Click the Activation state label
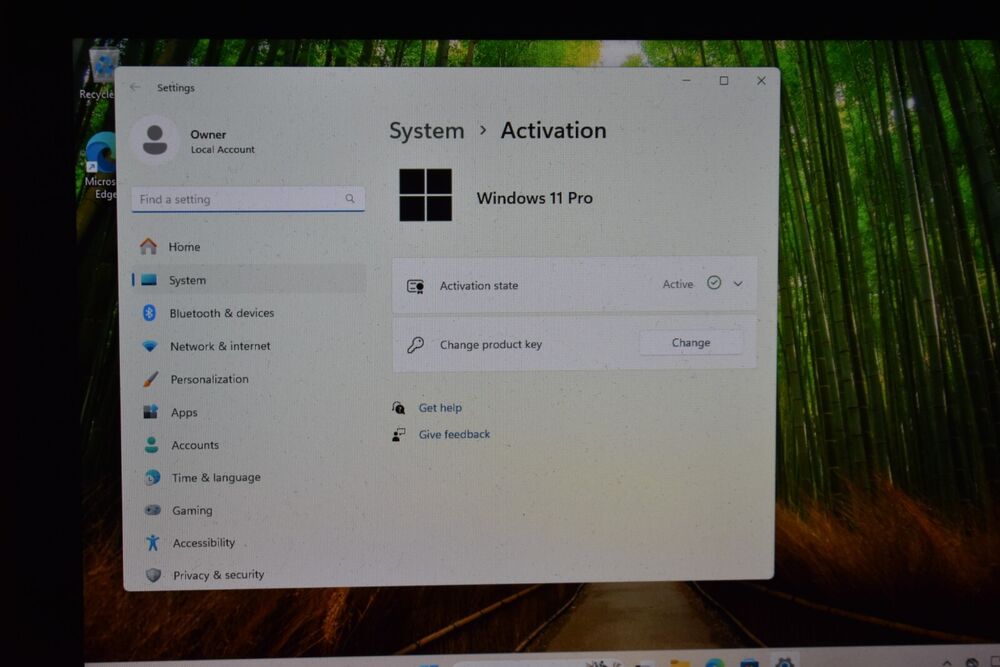 [x=479, y=286]
